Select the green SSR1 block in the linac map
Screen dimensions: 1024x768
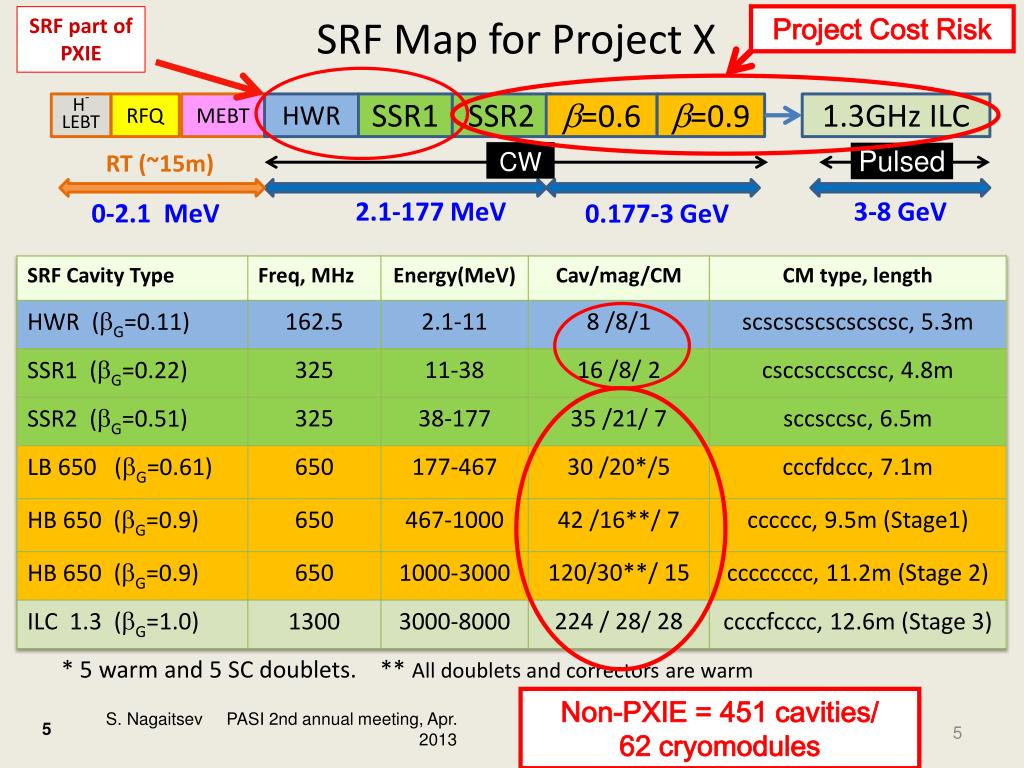(x=405, y=116)
